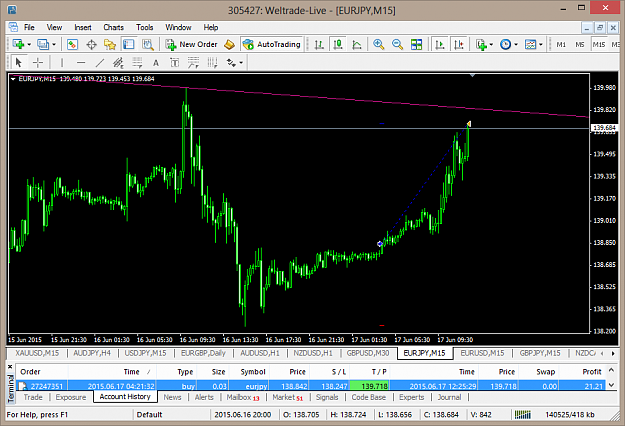Close the Terminal panel with x

10,367
